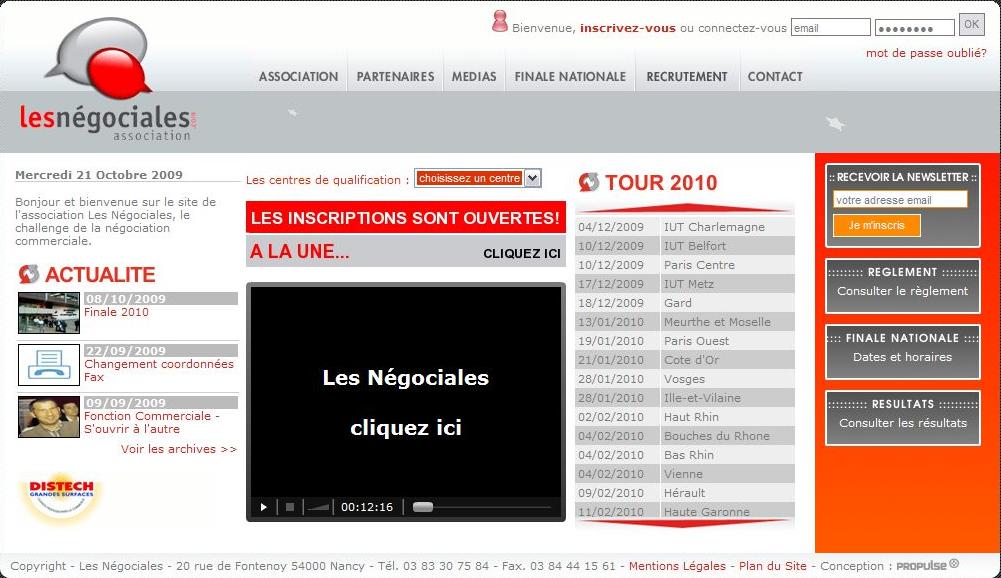Open the RECRUTEMENT menu
Viewport: 1001px width, 578px height.
coord(687,77)
